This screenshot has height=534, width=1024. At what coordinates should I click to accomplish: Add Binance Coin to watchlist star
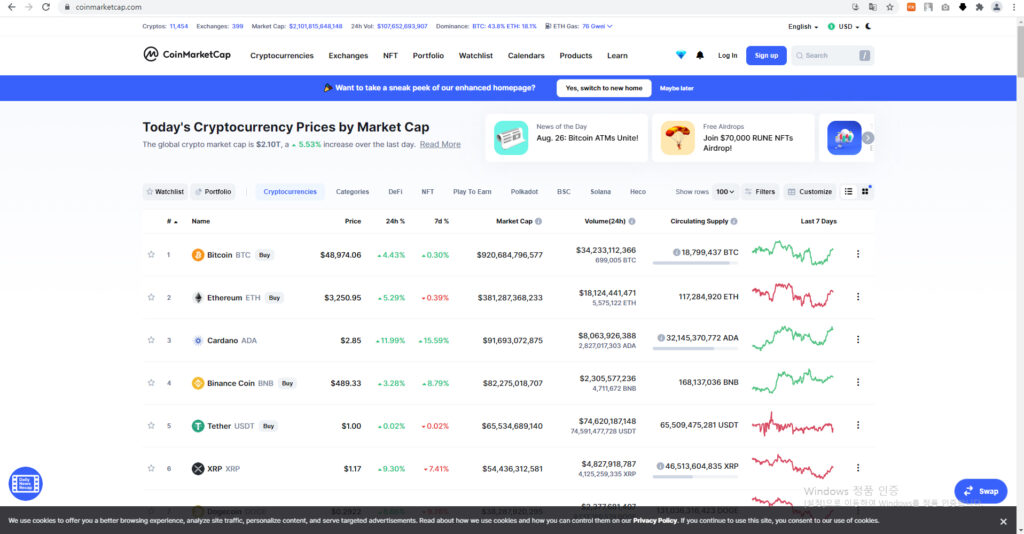[151, 383]
